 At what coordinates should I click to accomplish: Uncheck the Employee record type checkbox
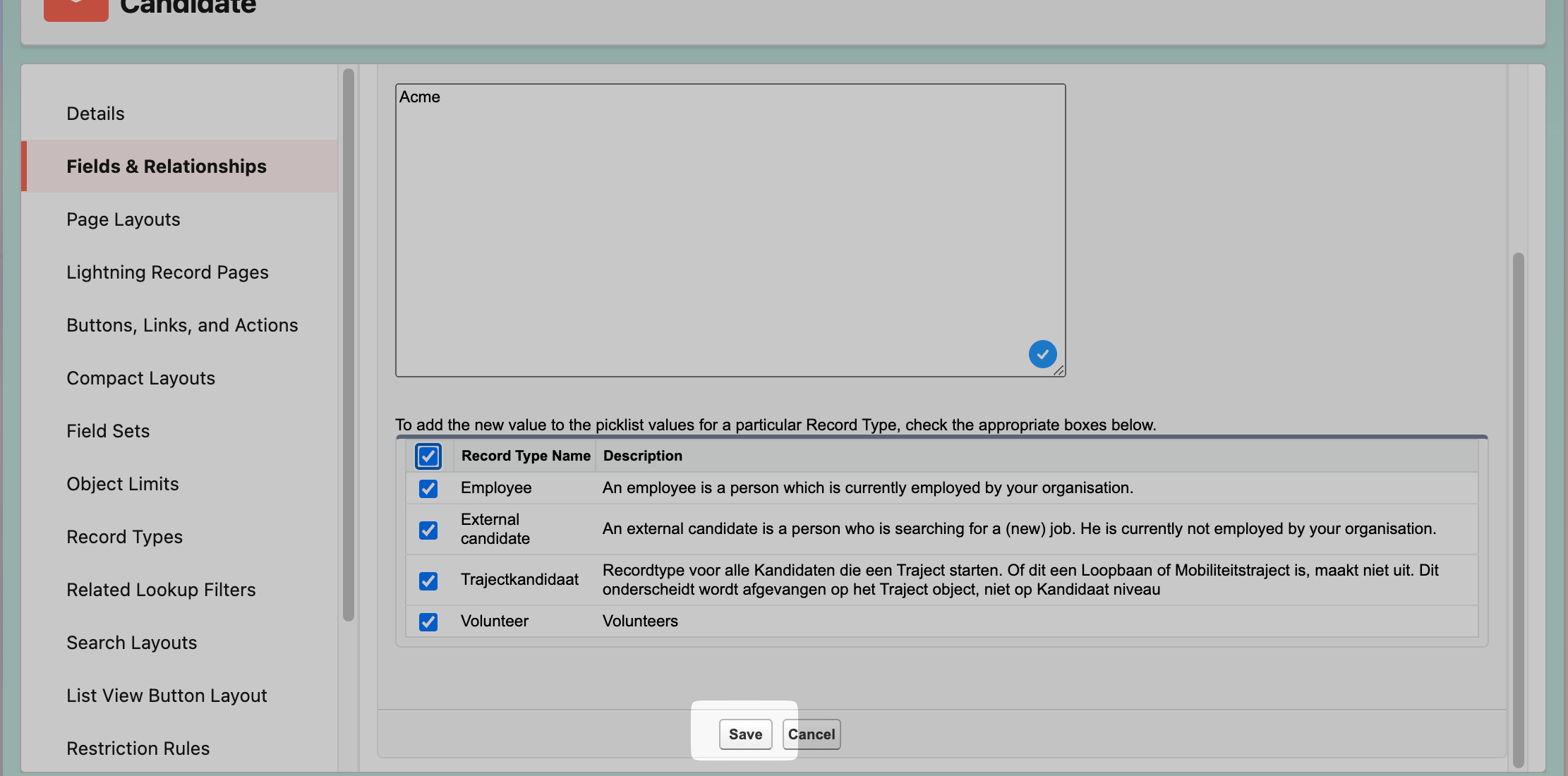[x=428, y=488]
